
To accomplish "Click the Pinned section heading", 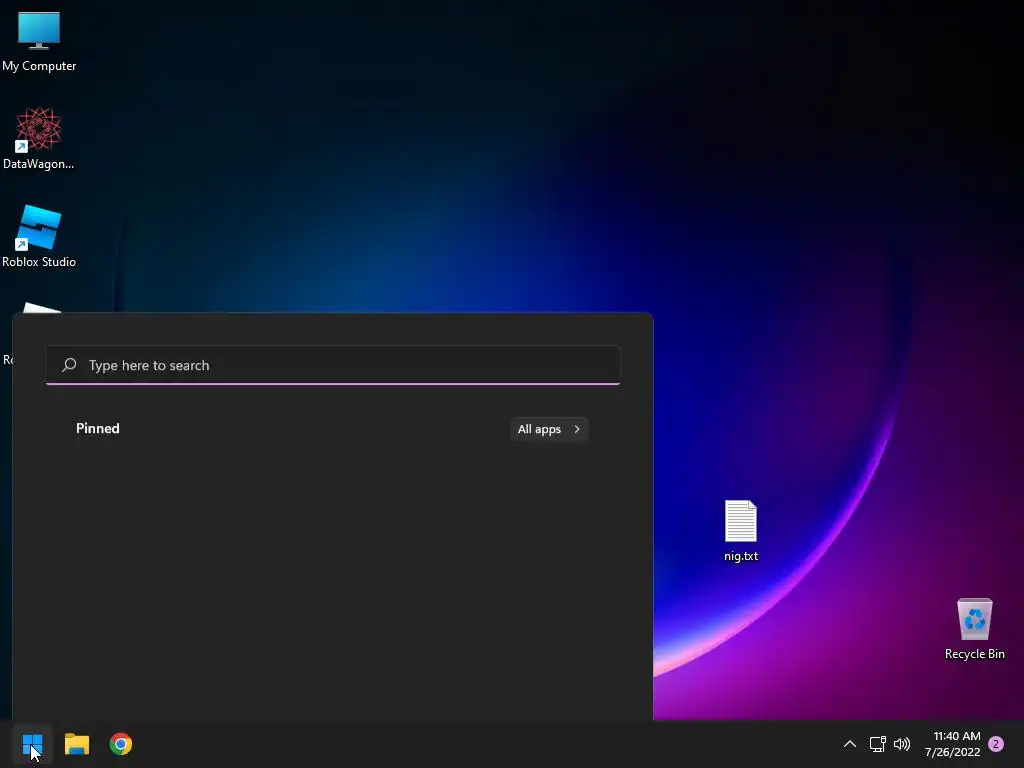I will (x=98, y=428).
